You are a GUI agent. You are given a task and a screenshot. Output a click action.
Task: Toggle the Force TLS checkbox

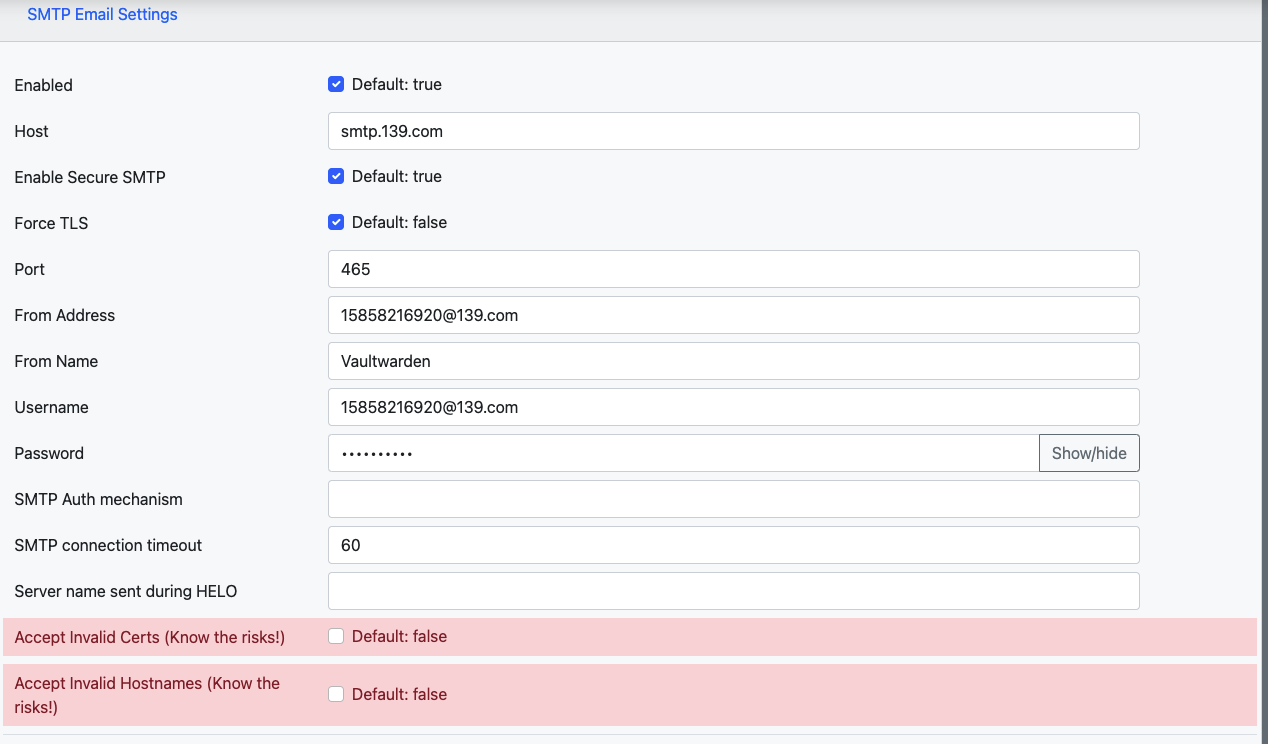coord(336,223)
